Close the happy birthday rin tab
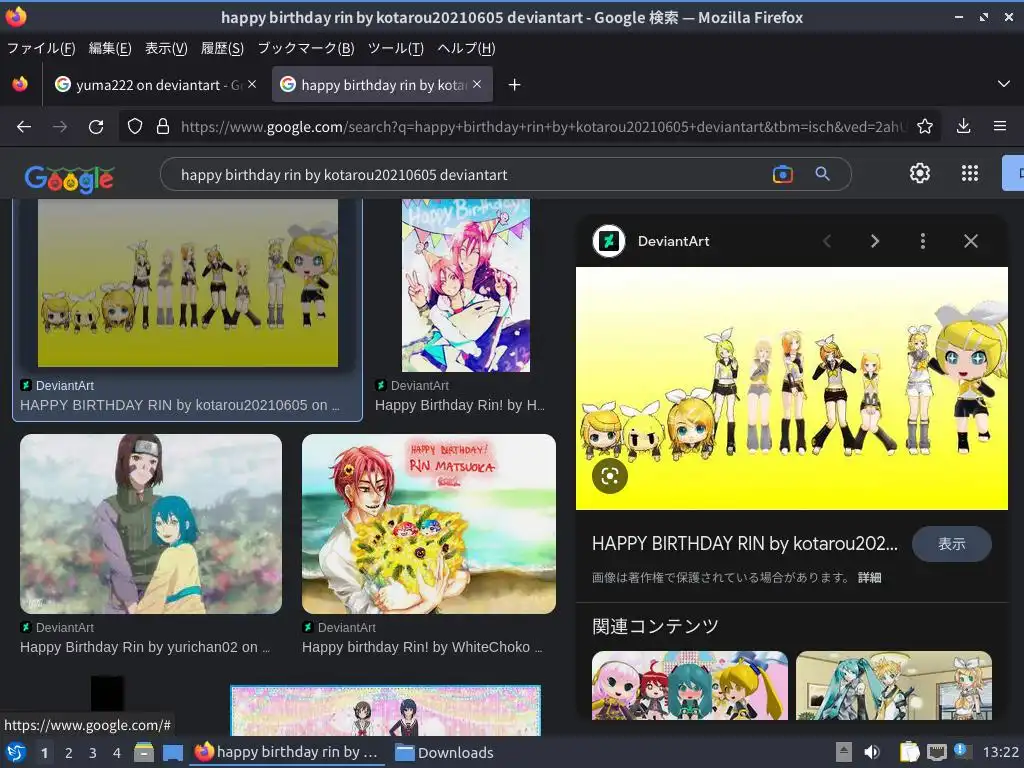The width and height of the screenshot is (1024, 768). (477, 84)
